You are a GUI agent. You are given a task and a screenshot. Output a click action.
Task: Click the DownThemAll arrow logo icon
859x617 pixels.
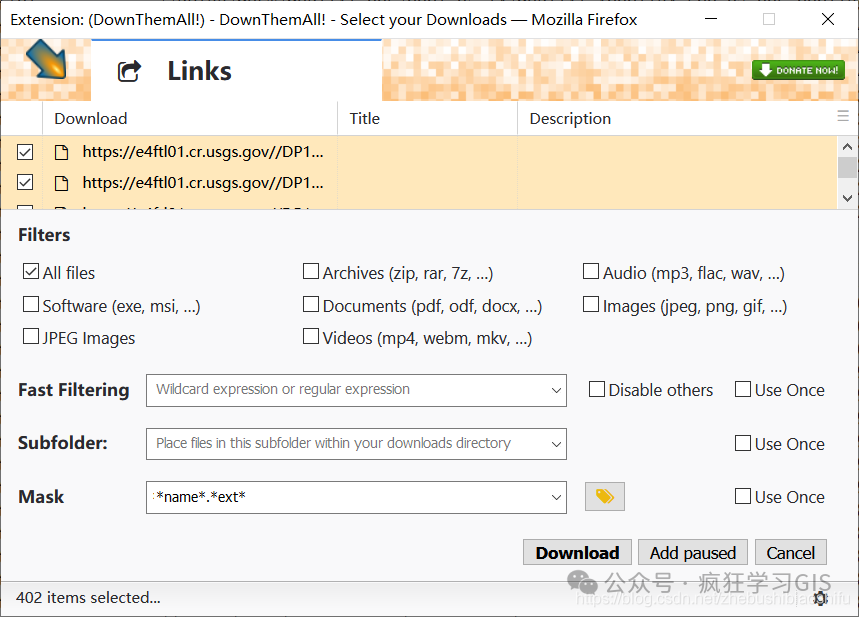[x=46, y=60]
